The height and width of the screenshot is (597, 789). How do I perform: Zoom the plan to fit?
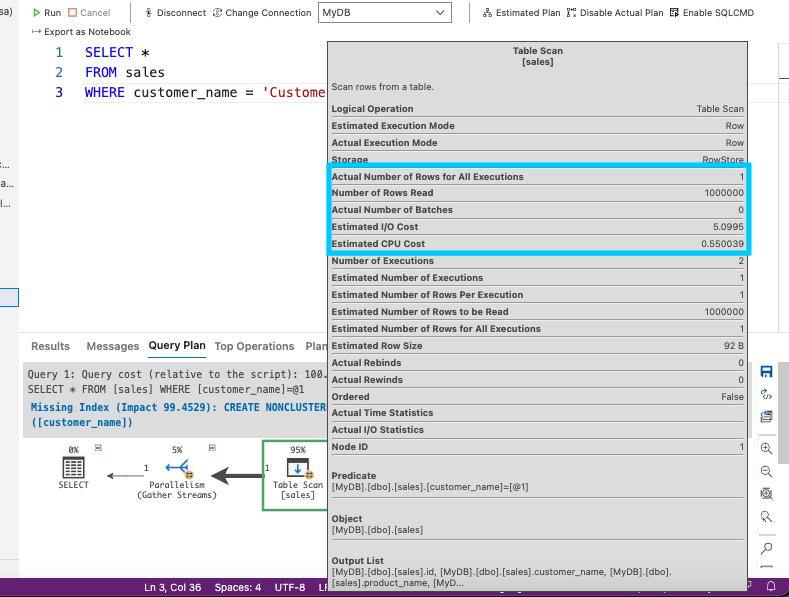click(x=766, y=493)
